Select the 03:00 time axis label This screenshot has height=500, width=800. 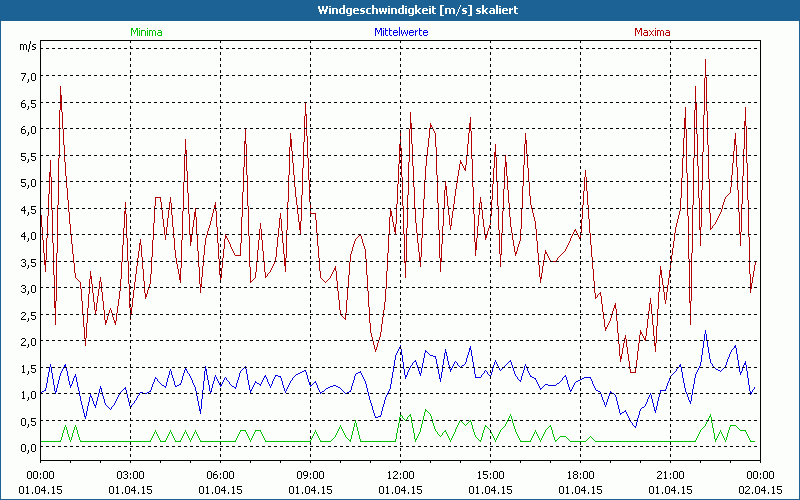[130, 475]
